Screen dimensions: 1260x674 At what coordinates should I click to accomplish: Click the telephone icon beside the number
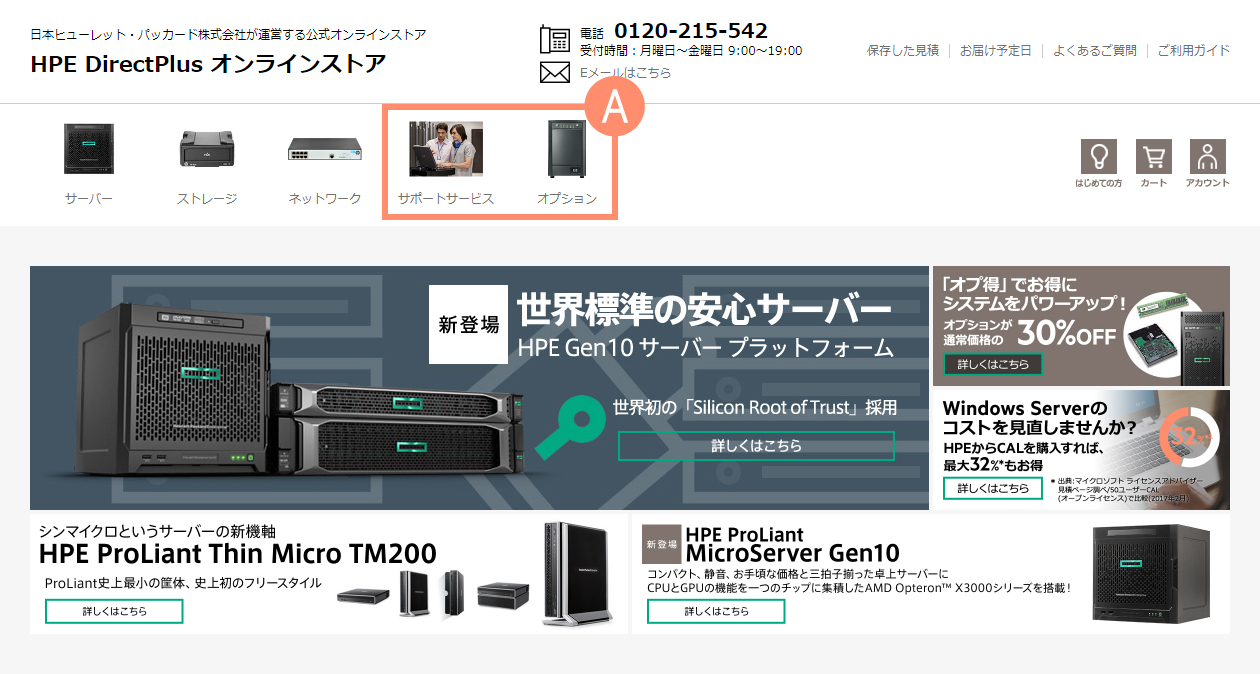coord(554,39)
